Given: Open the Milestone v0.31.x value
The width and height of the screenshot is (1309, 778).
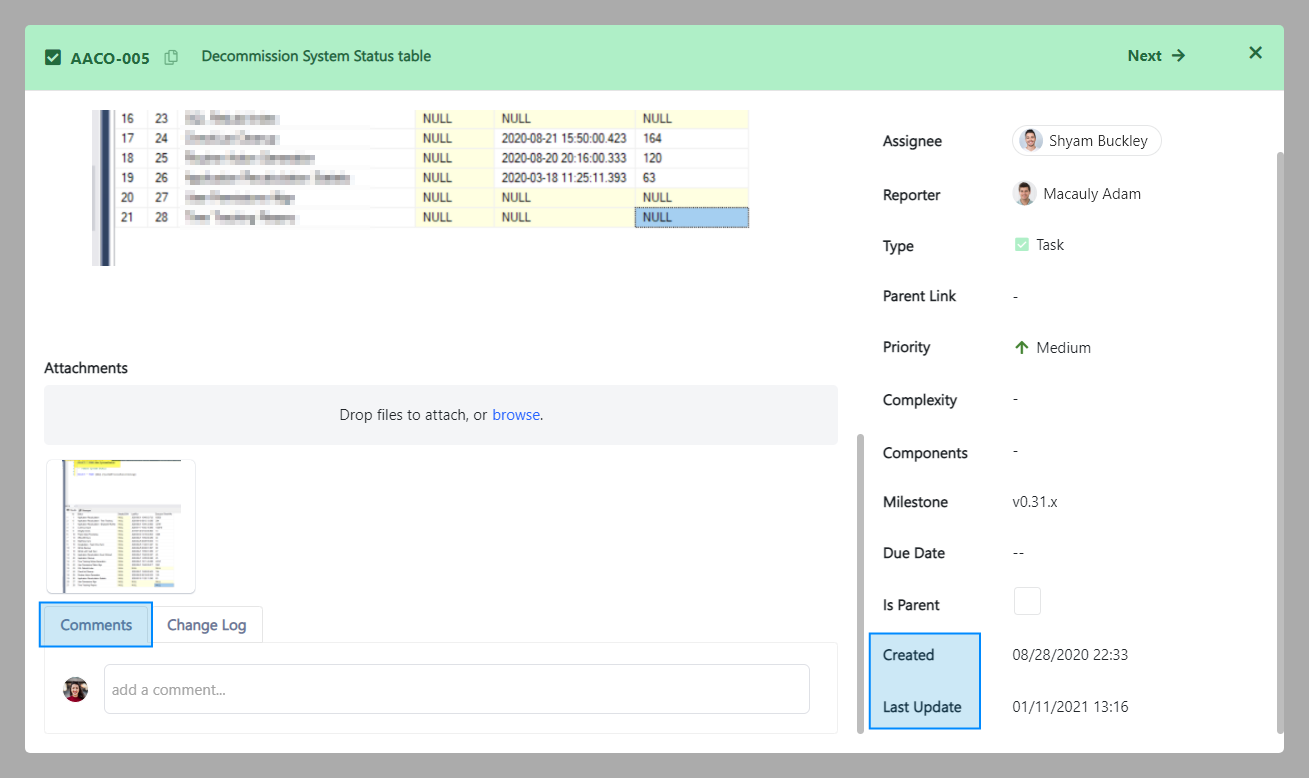Looking at the screenshot, I should (1035, 502).
